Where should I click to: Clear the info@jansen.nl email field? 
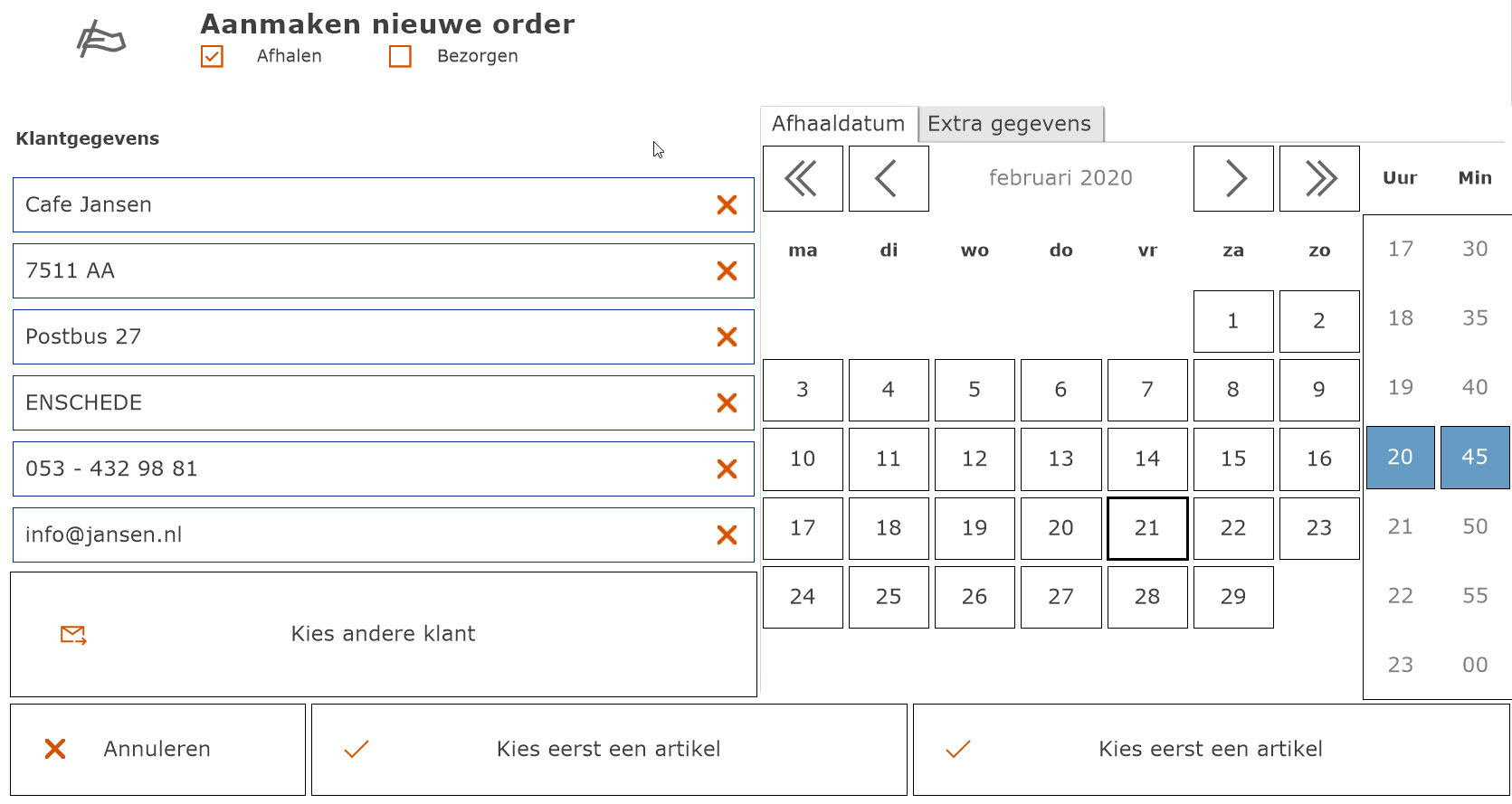pyautogui.click(x=727, y=535)
